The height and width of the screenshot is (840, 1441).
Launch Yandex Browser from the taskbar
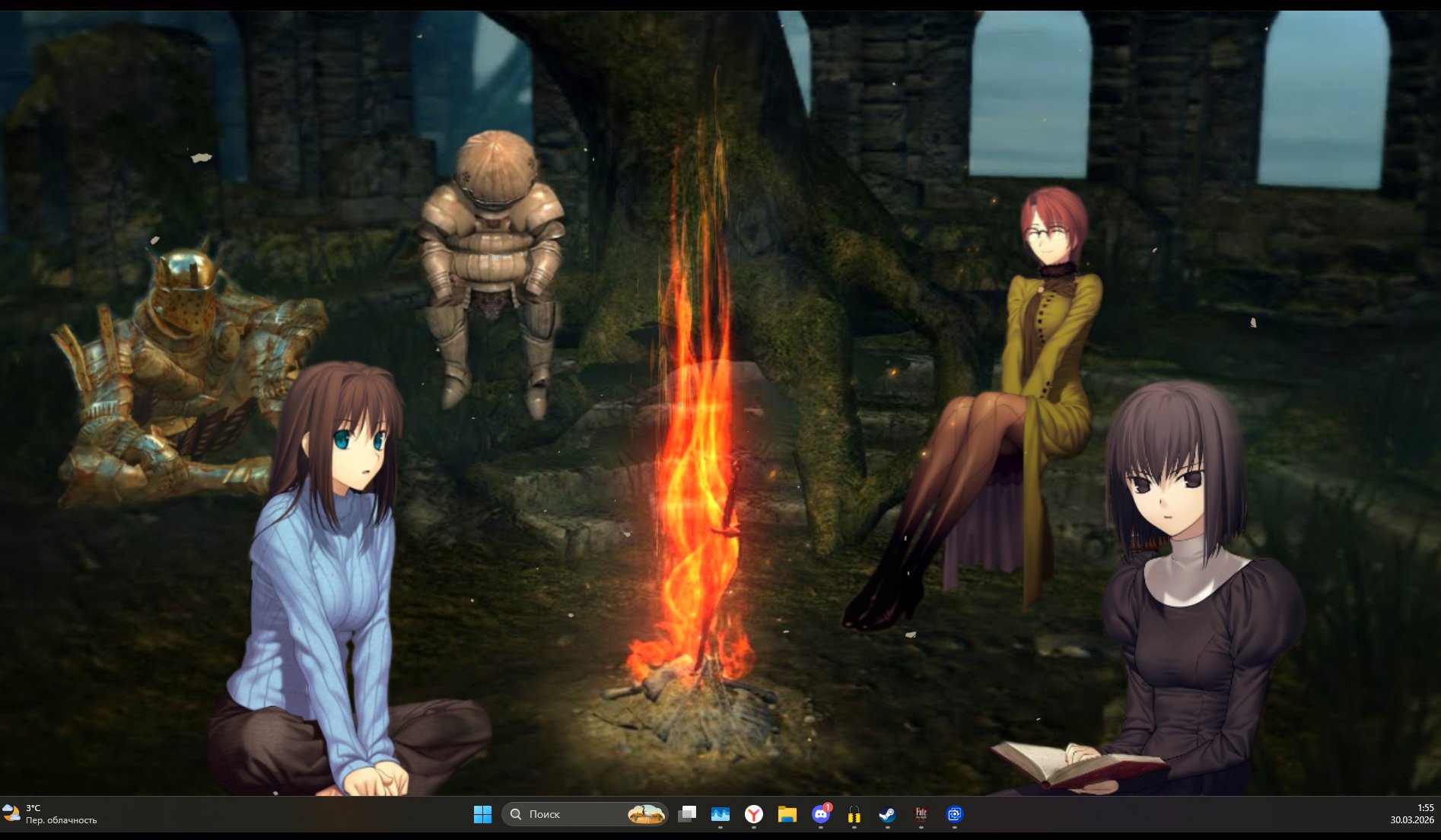(x=754, y=815)
